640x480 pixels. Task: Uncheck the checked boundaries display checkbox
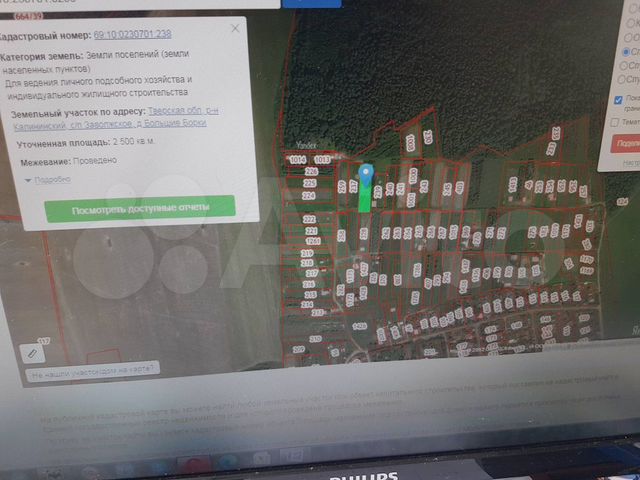click(x=620, y=100)
